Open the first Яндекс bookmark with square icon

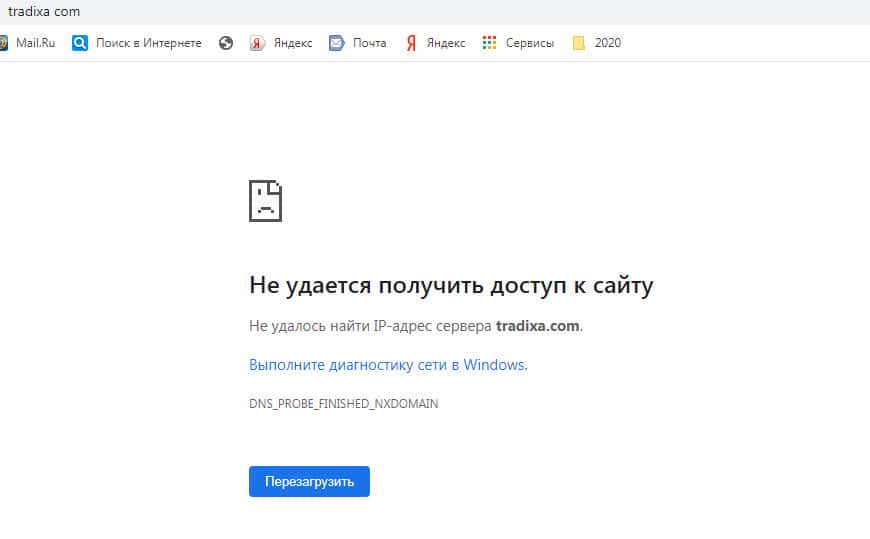281,43
